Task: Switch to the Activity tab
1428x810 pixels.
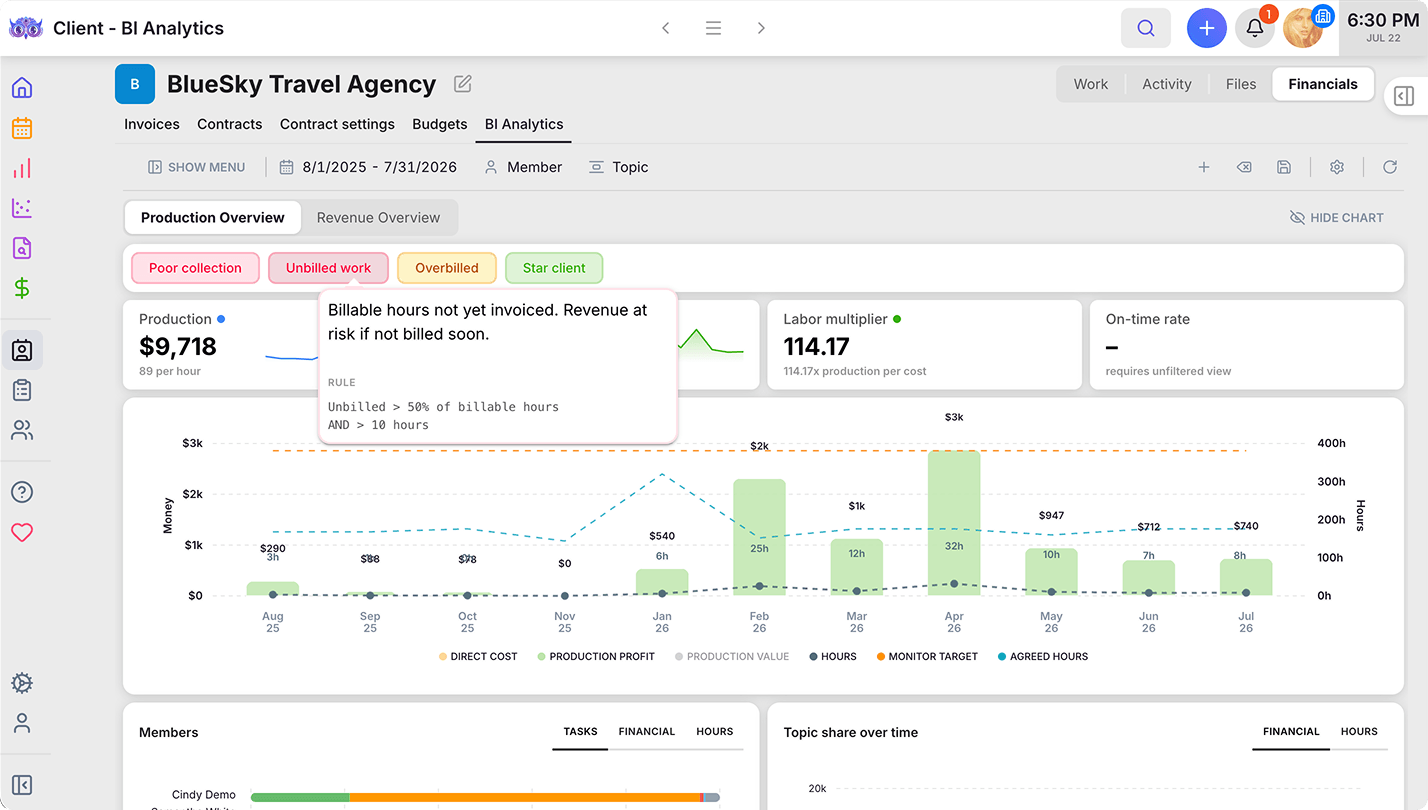Action: click(x=1167, y=84)
